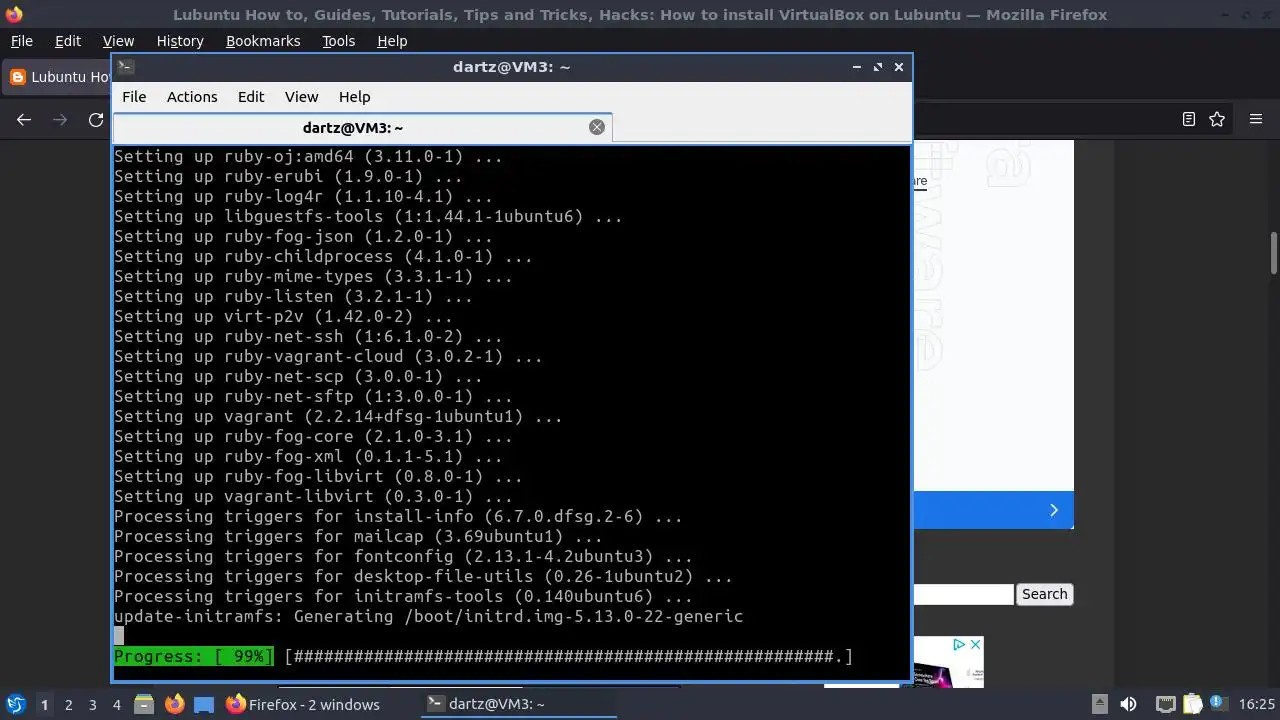The width and height of the screenshot is (1280, 720).
Task: Open the Lubuntu application menu
Action: (15, 704)
